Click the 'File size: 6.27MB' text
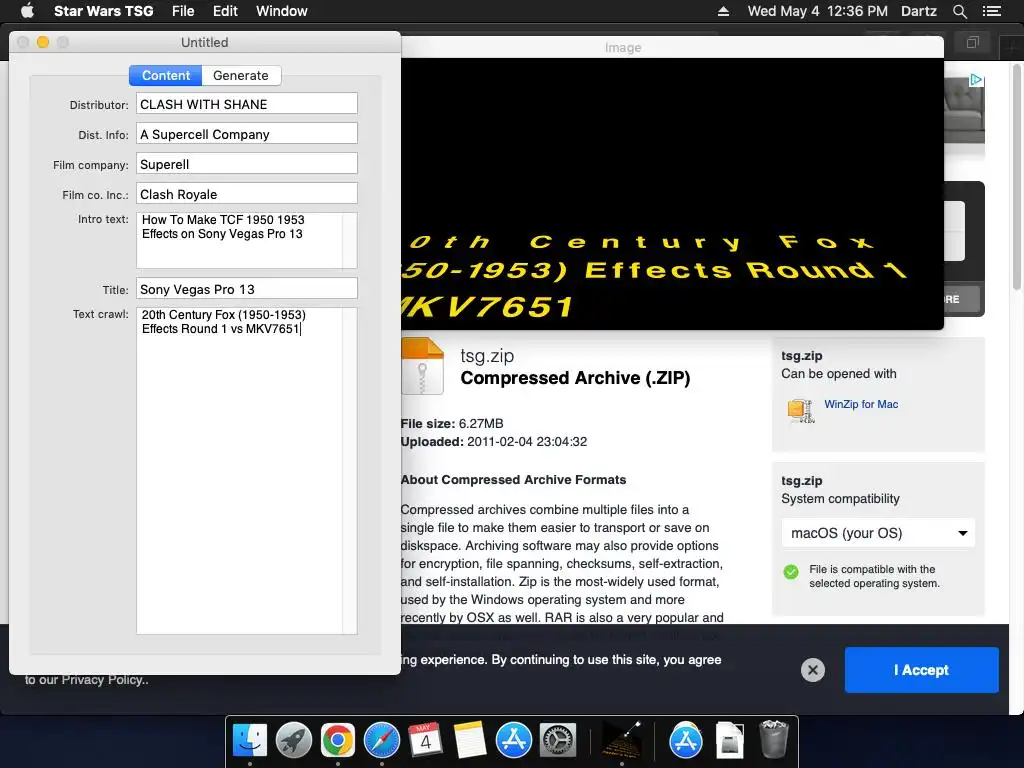The width and height of the screenshot is (1024, 768). coord(452,423)
